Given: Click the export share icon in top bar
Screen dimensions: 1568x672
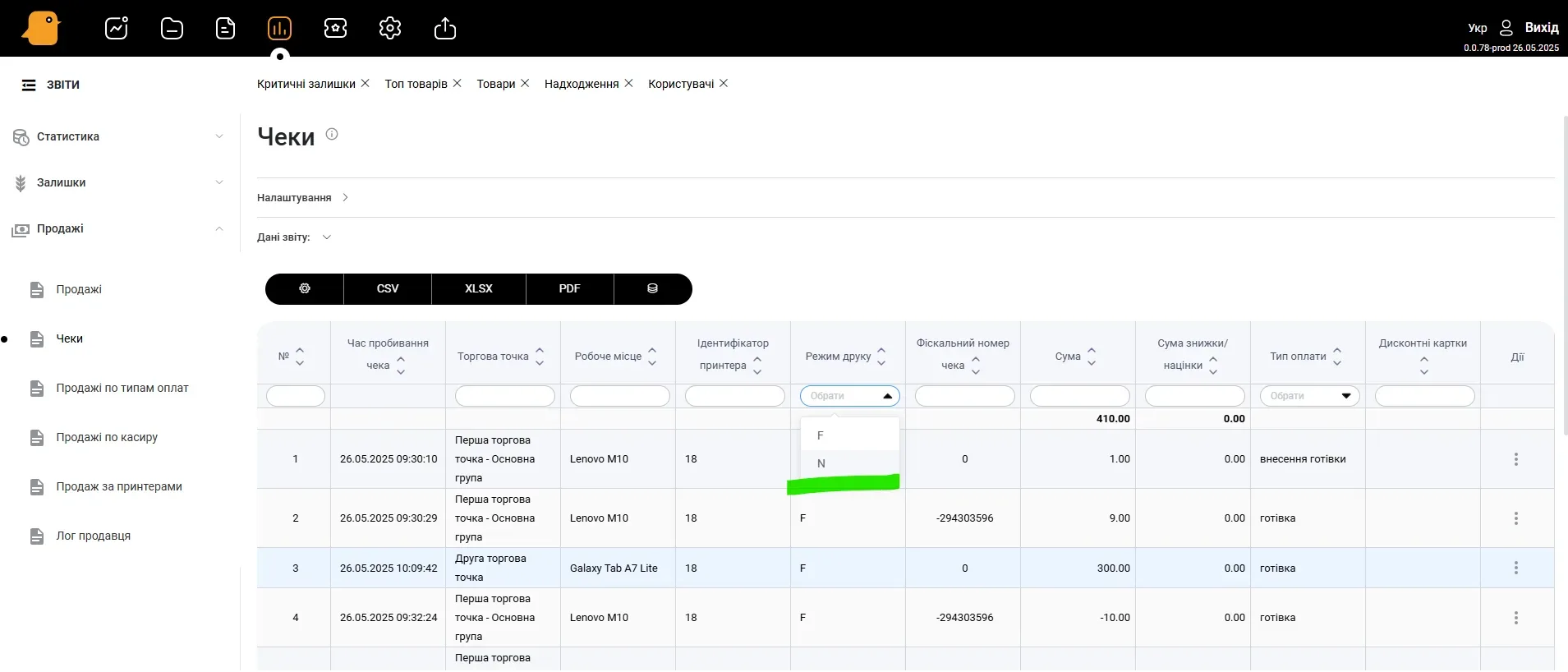Looking at the screenshot, I should pyautogui.click(x=444, y=29).
